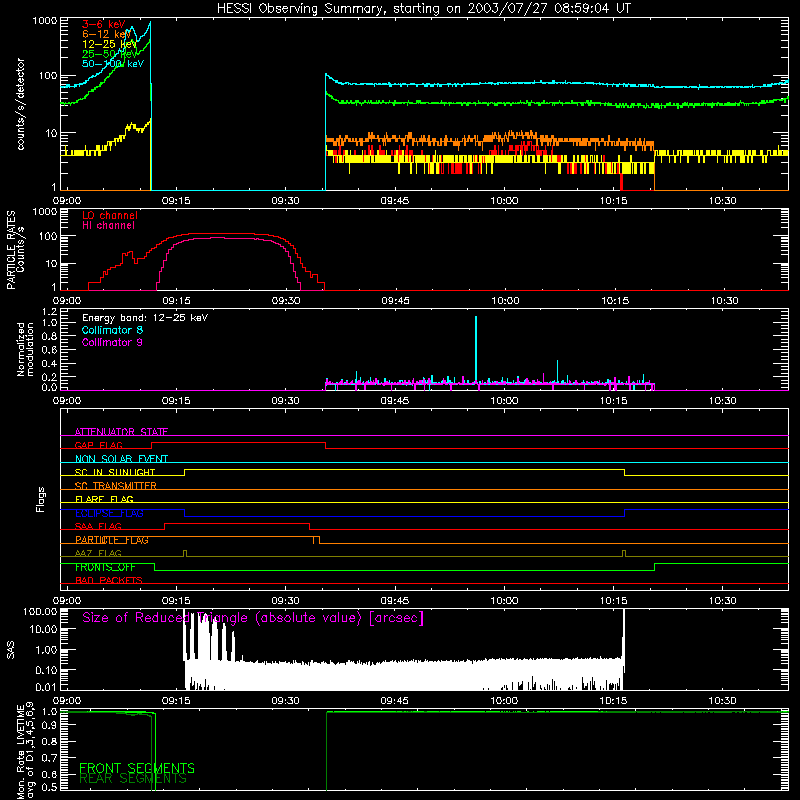Select the orange 6-12 keV legend label
800x800 pixels.
point(106,34)
